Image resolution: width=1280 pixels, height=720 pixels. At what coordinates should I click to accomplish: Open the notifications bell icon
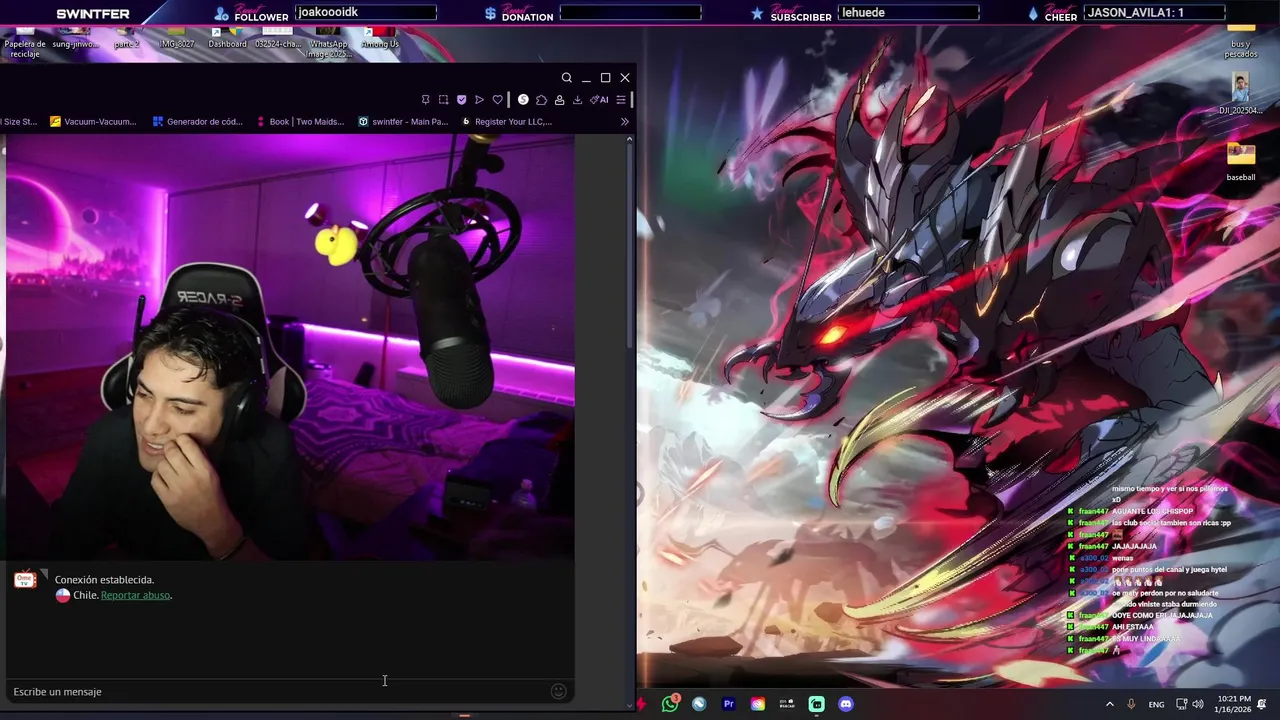1263,704
